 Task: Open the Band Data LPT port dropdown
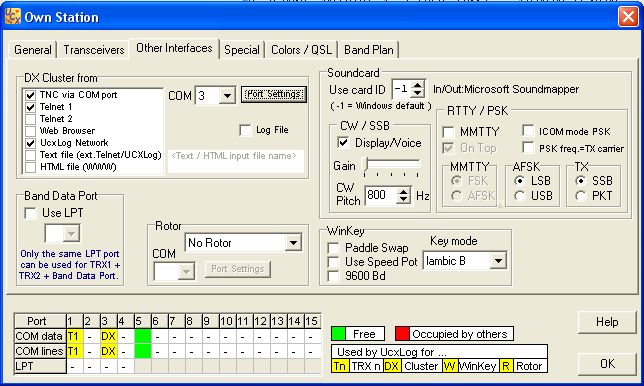[71, 234]
